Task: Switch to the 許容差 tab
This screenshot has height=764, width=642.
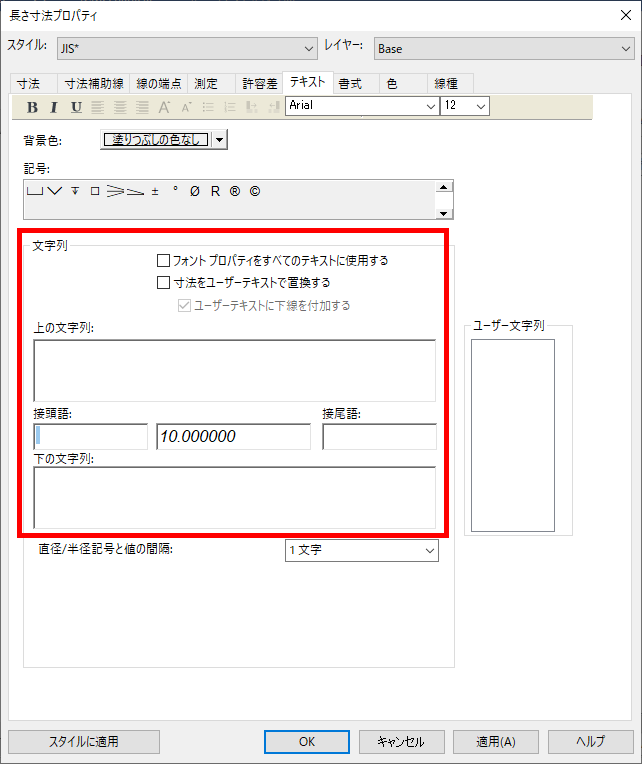Action: click(x=260, y=84)
